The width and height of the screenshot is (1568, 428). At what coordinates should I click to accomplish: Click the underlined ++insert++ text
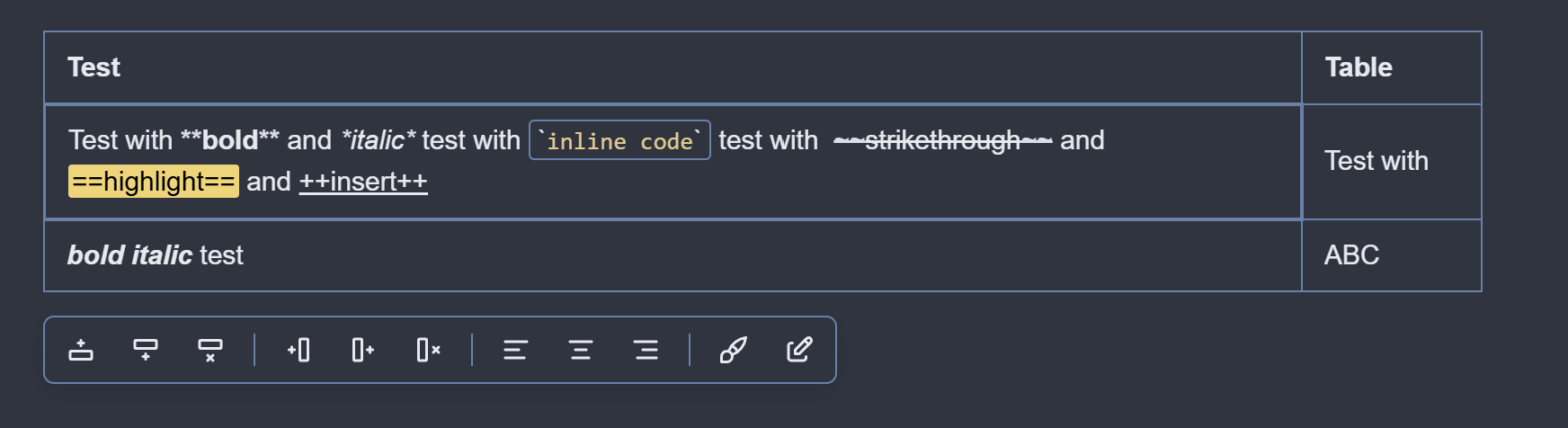click(363, 182)
